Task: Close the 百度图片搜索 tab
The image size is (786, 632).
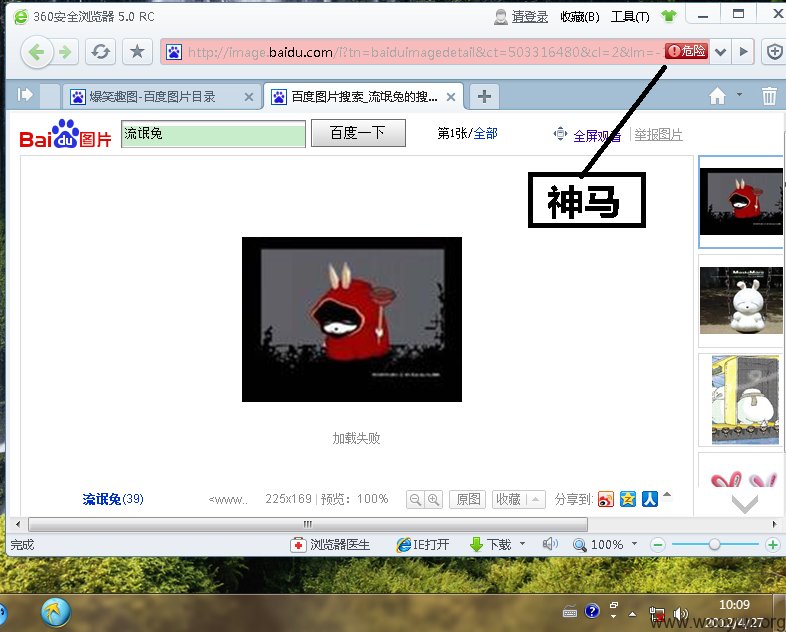Action: [451, 97]
